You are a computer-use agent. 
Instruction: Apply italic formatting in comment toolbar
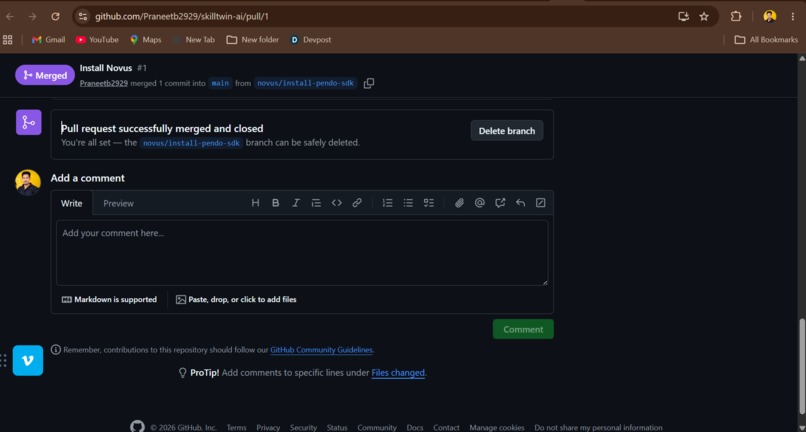pos(296,203)
